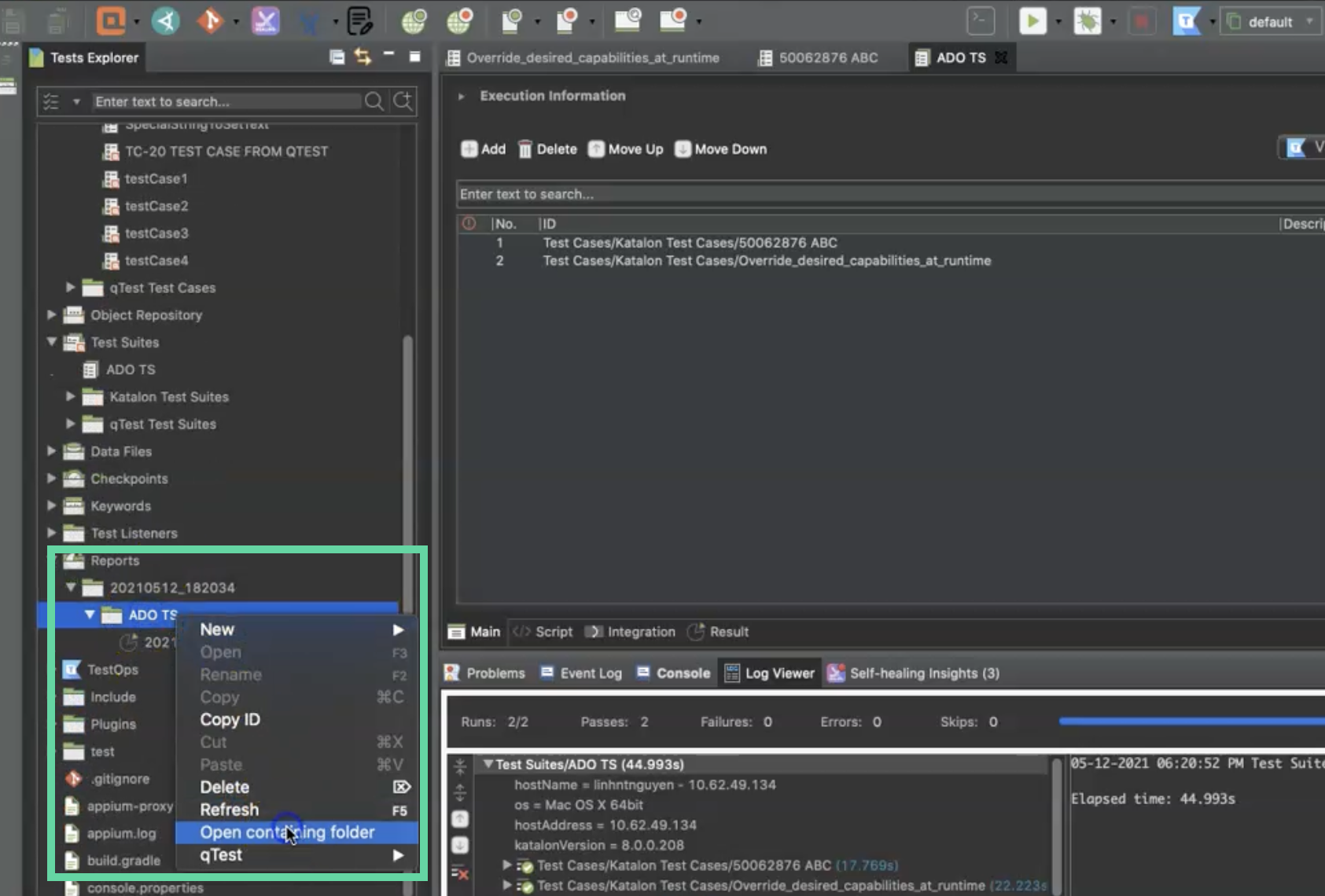Click the orange Katalon TestOps toolbar icon
The height and width of the screenshot is (896, 1325).
pyautogui.click(x=111, y=21)
